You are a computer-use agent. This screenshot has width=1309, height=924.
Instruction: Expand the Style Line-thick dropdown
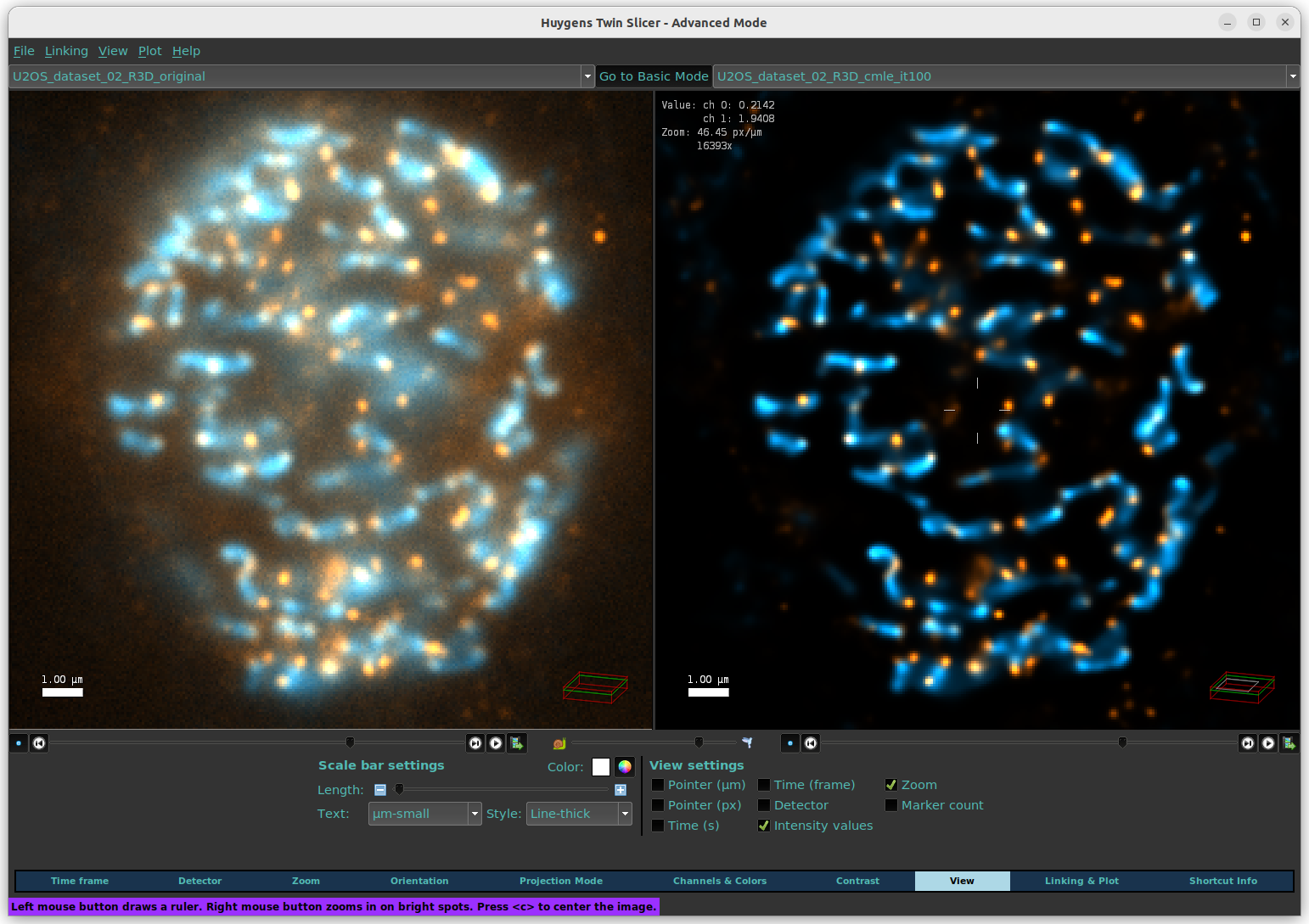579,814
